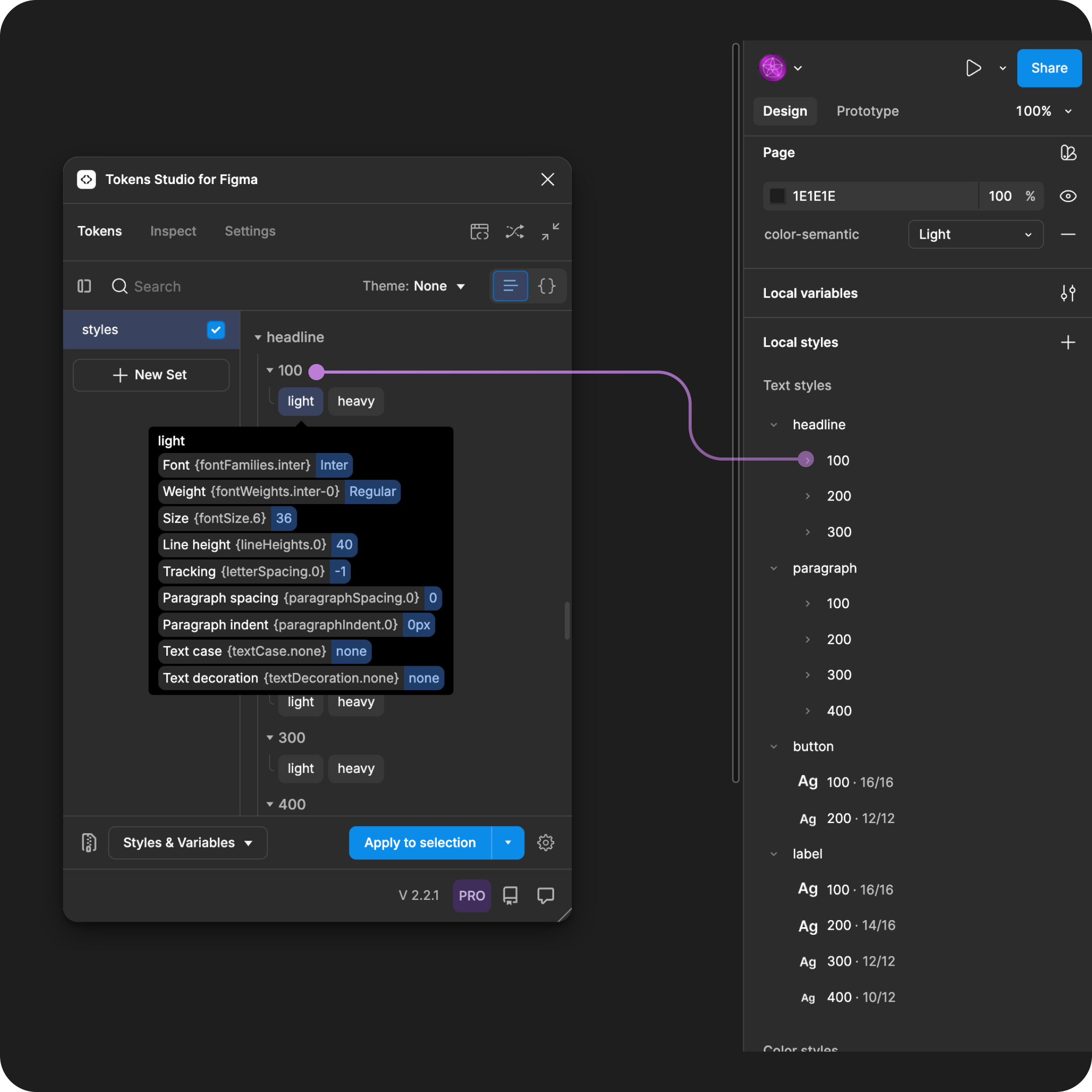Image resolution: width=1092 pixels, height=1092 pixels.
Task: Toggle the styles token set checkbox
Action: point(216,330)
